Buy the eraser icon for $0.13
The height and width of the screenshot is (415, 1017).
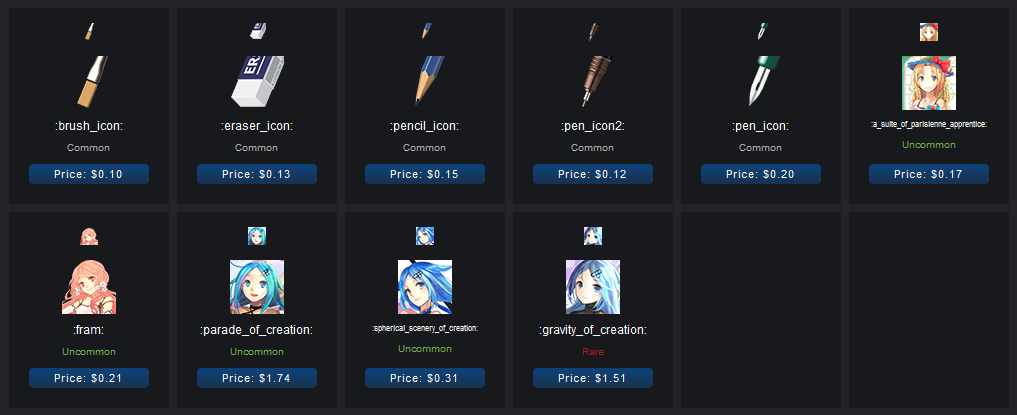coord(257,174)
